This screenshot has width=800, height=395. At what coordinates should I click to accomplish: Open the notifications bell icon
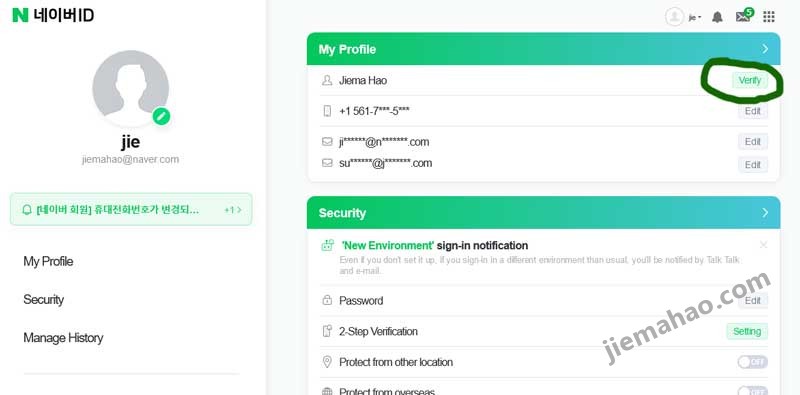(x=717, y=17)
